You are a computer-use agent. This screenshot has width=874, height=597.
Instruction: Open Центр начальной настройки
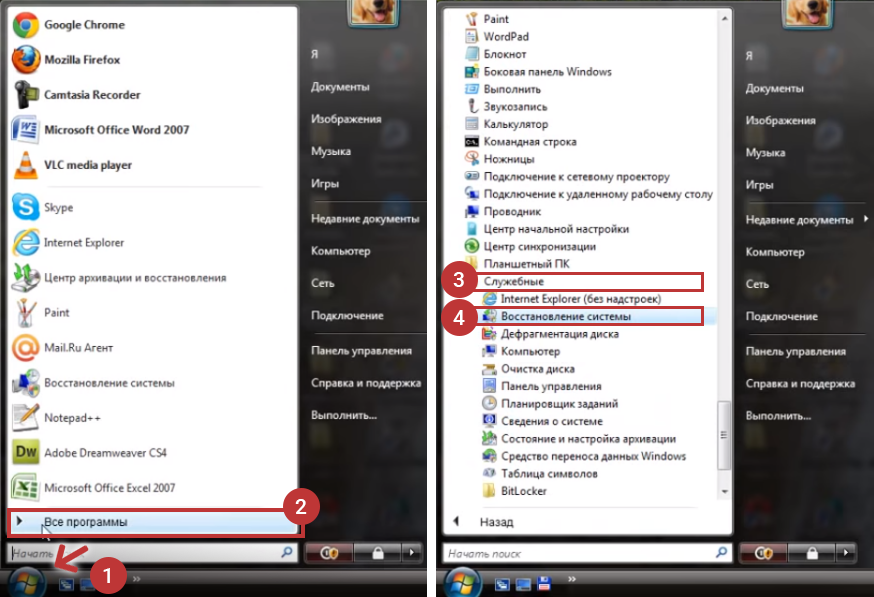tap(547, 229)
